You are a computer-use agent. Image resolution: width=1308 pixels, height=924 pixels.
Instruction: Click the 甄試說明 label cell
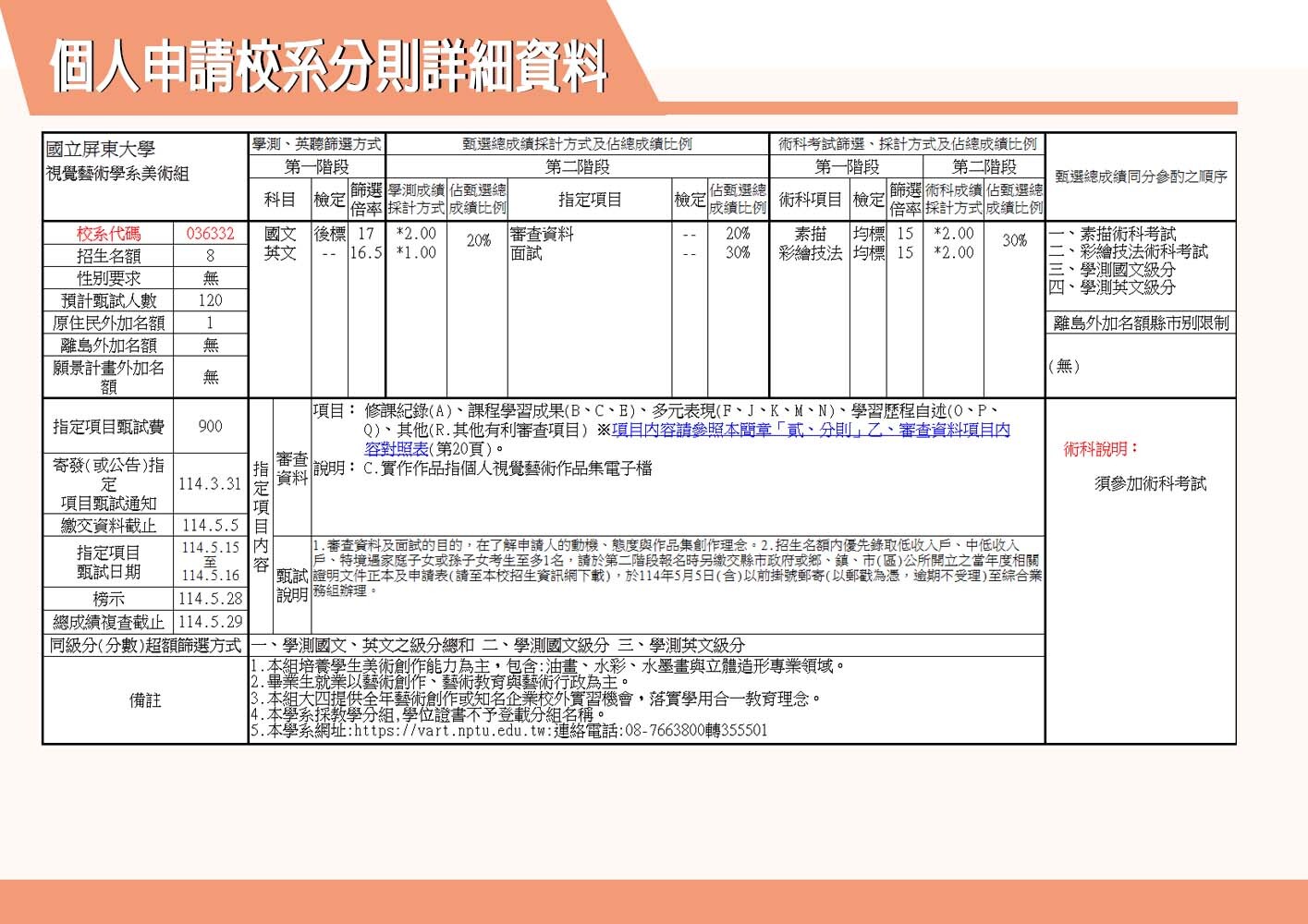coord(292,585)
